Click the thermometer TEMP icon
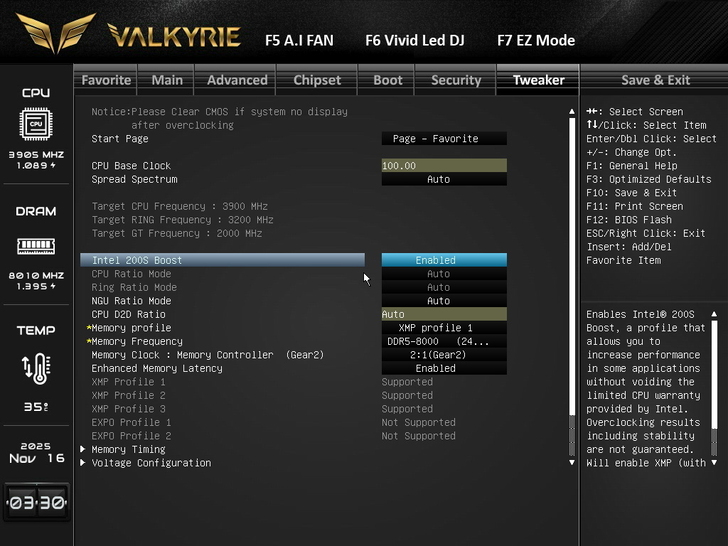 click(36, 369)
